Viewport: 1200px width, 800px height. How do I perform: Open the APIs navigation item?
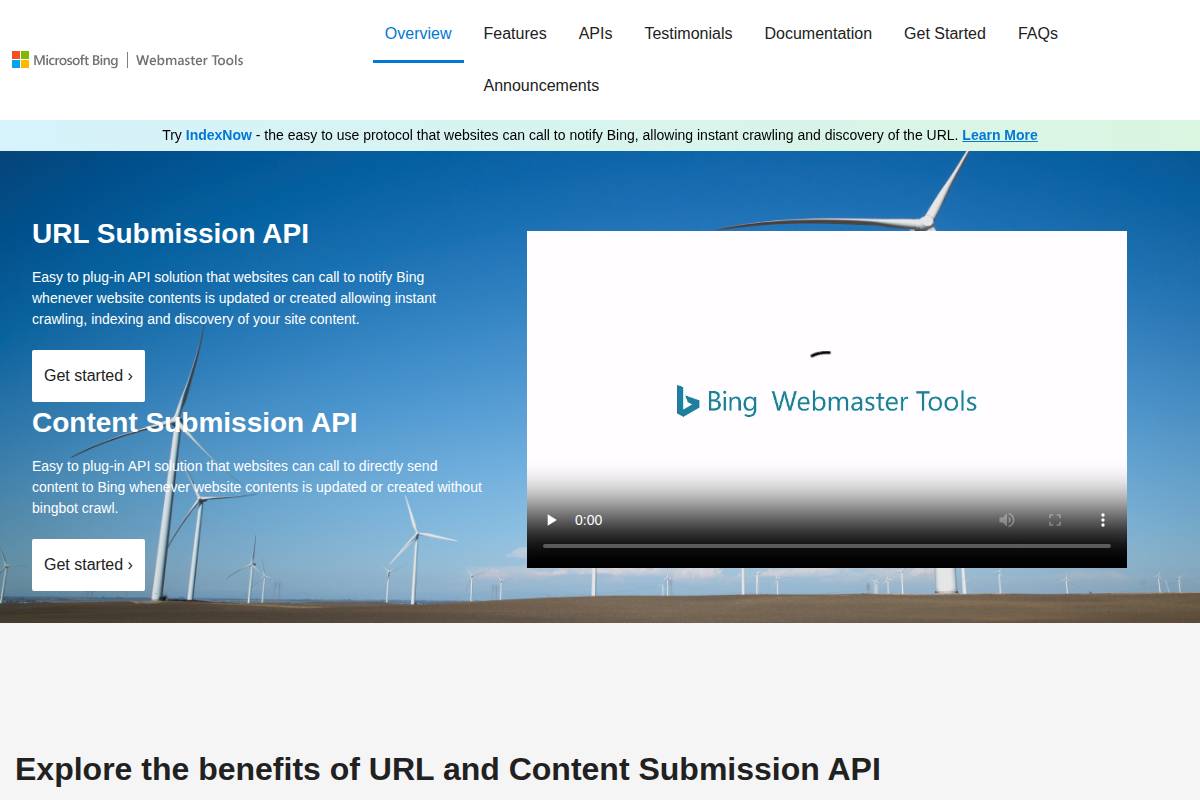click(595, 33)
